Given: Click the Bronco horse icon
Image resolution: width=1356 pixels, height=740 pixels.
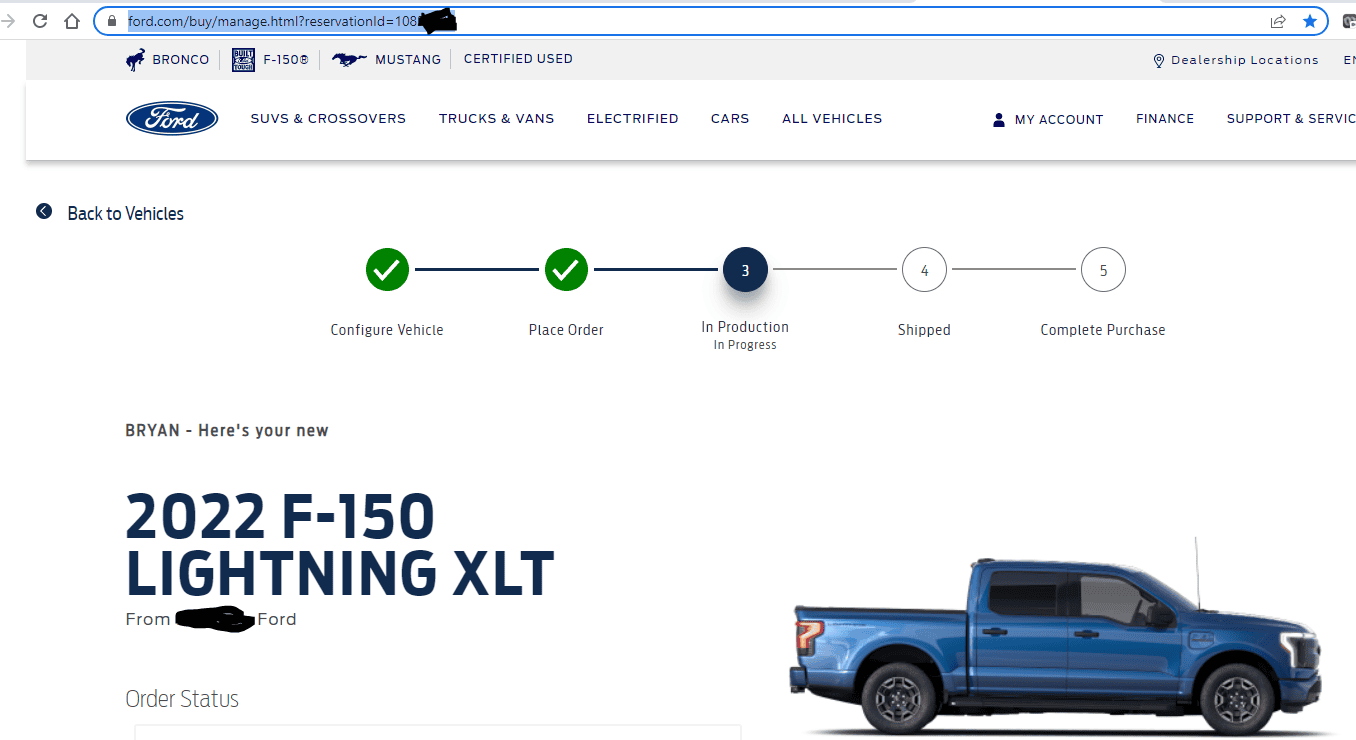Looking at the screenshot, I should 135,60.
